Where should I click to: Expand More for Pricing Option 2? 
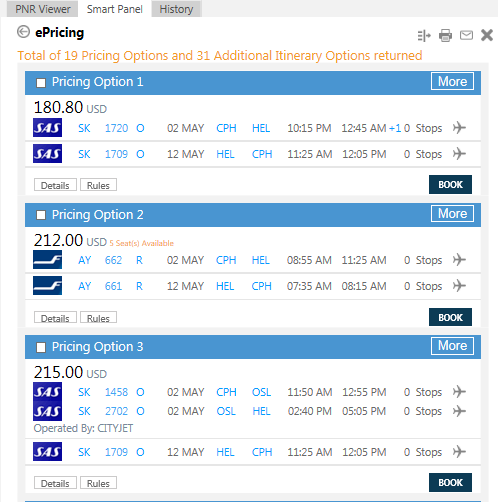pos(452,213)
